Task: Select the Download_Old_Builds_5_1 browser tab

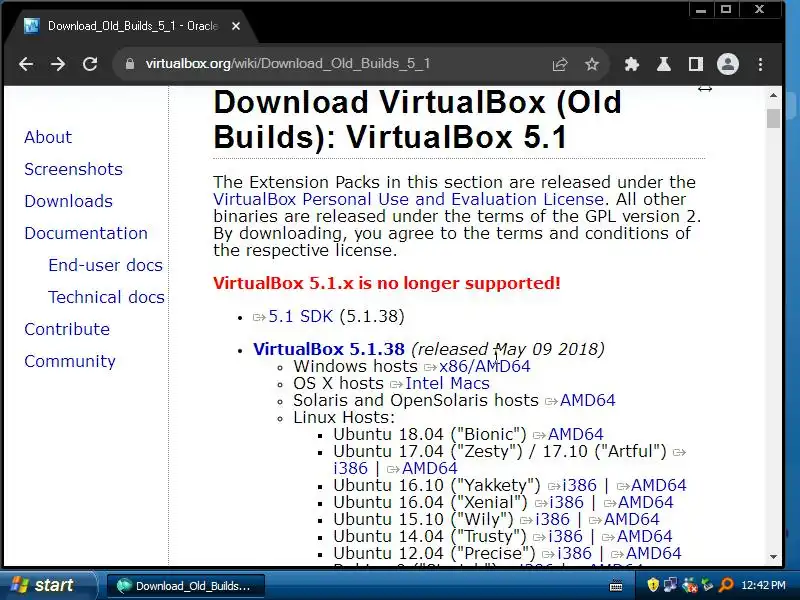Action: (x=133, y=26)
